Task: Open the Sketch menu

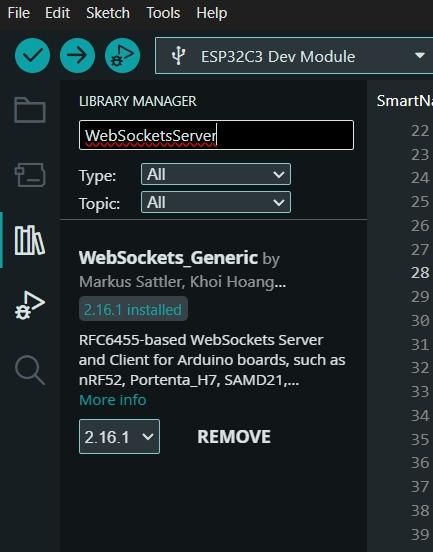Action: click(108, 13)
